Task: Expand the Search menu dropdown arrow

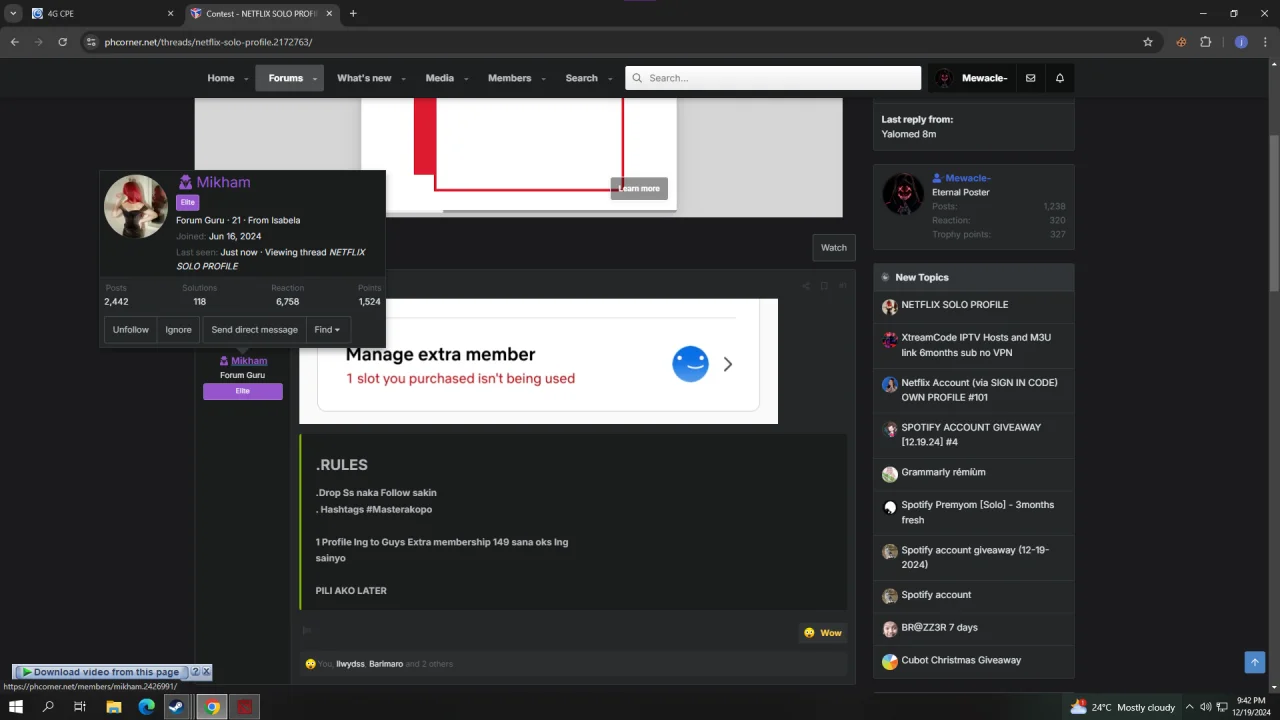Action: (x=609, y=79)
